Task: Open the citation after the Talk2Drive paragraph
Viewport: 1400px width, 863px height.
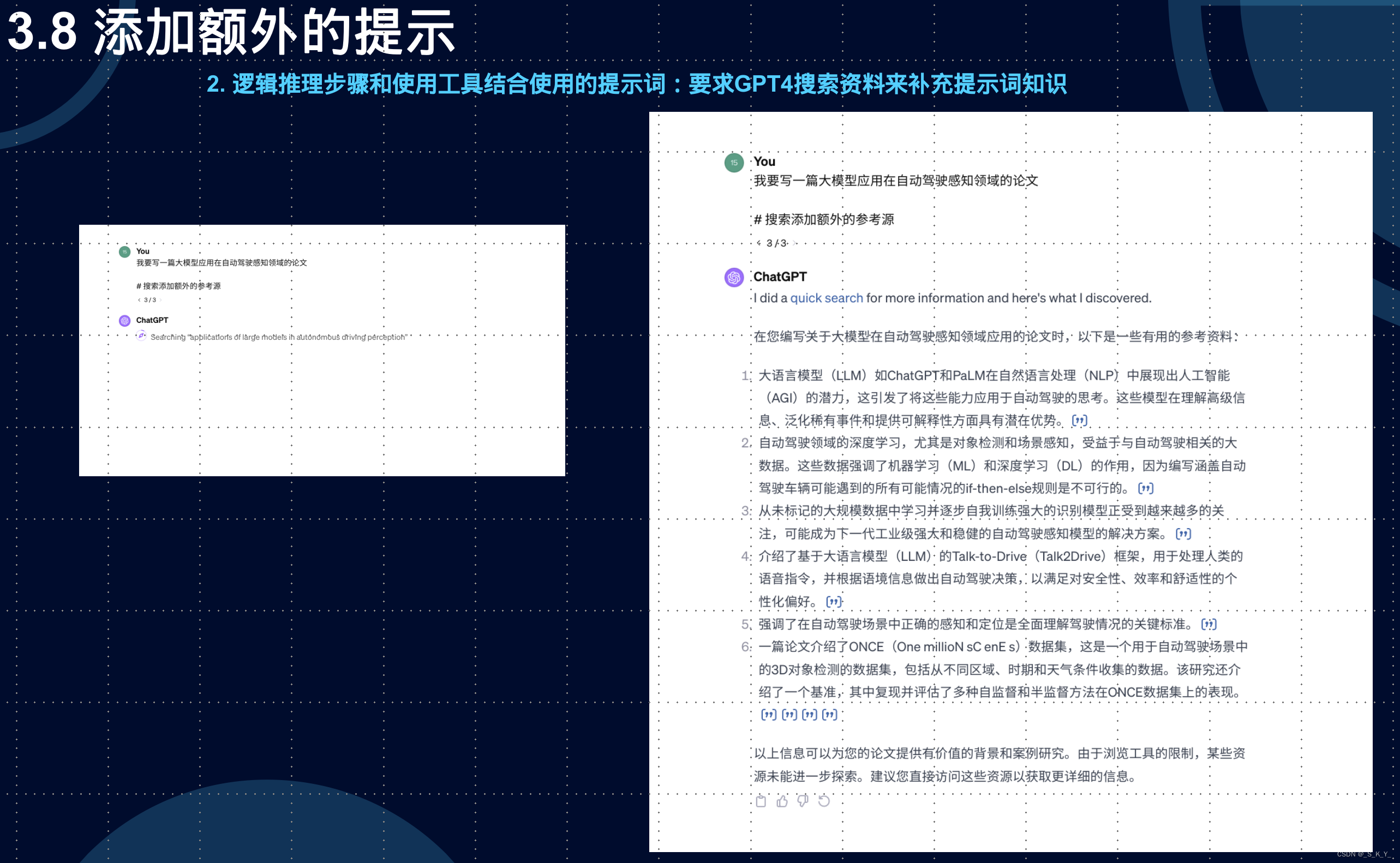Action: click(834, 601)
